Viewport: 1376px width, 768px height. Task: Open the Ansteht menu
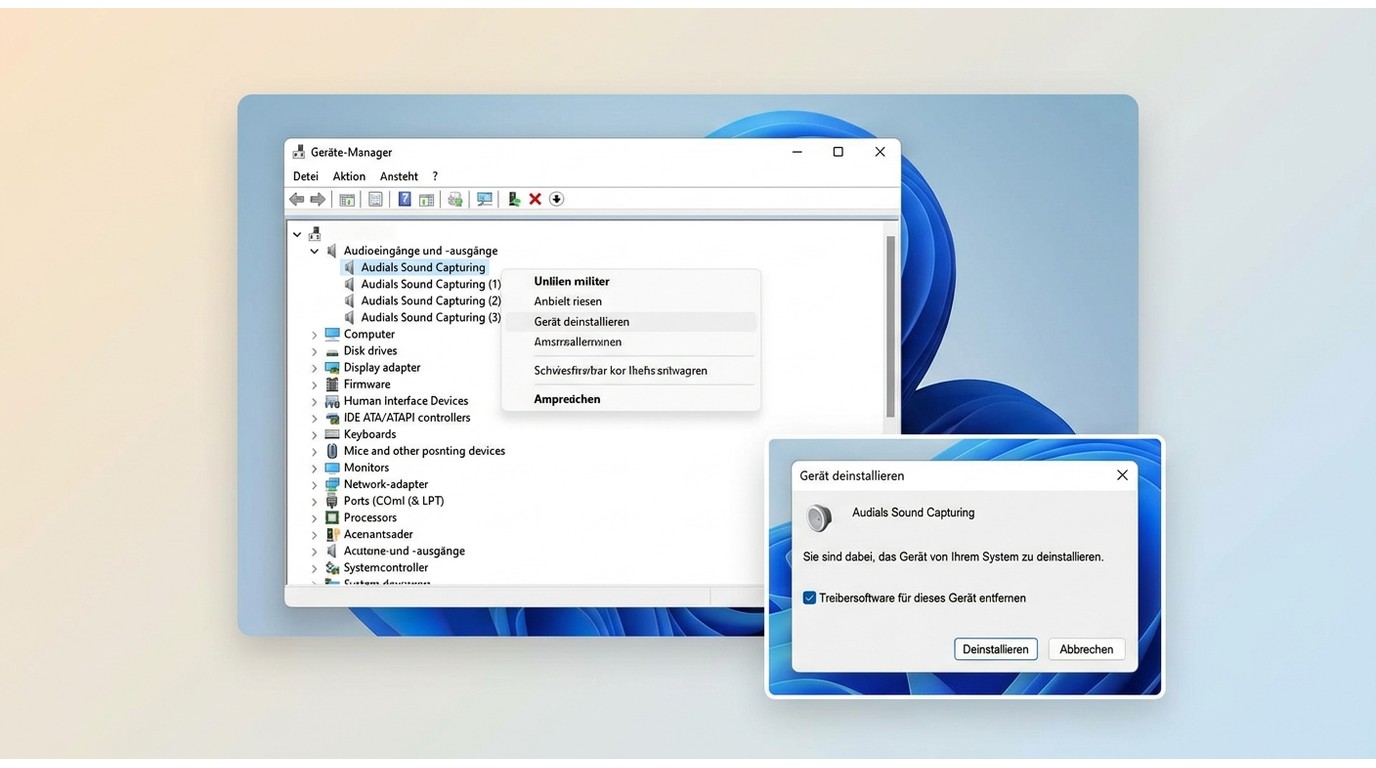click(x=399, y=176)
